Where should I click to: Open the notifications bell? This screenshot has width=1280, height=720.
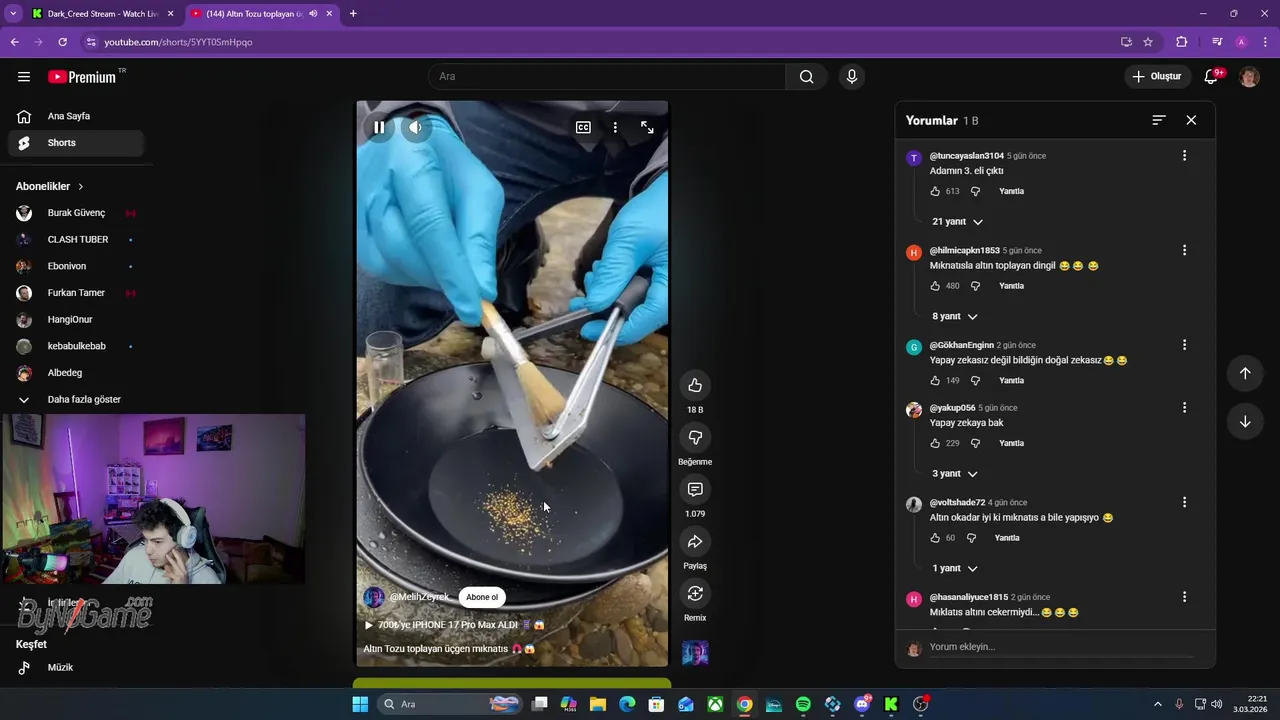click(1211, 77)
